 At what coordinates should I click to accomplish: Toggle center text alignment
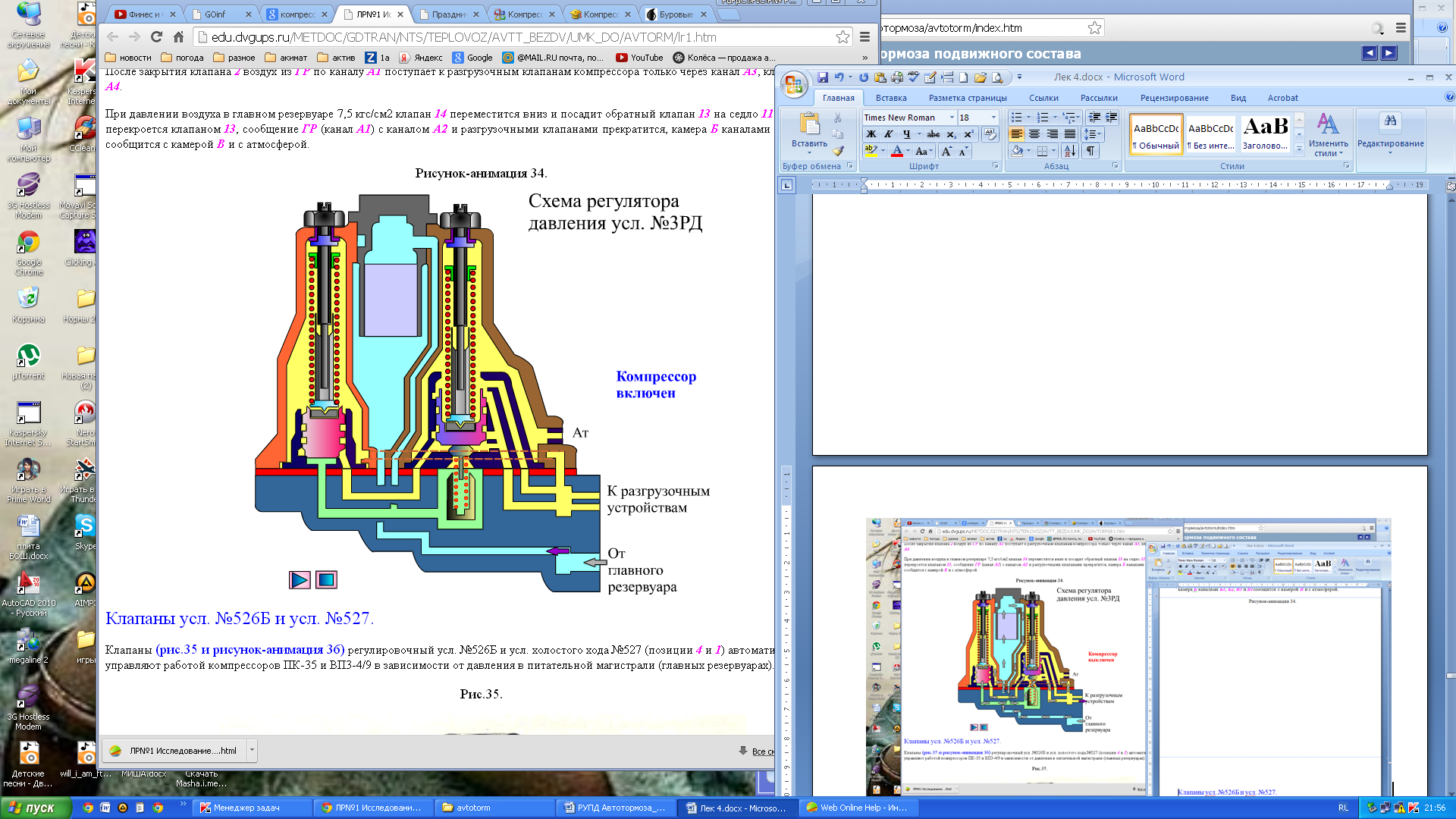[x=1034, y=134]
